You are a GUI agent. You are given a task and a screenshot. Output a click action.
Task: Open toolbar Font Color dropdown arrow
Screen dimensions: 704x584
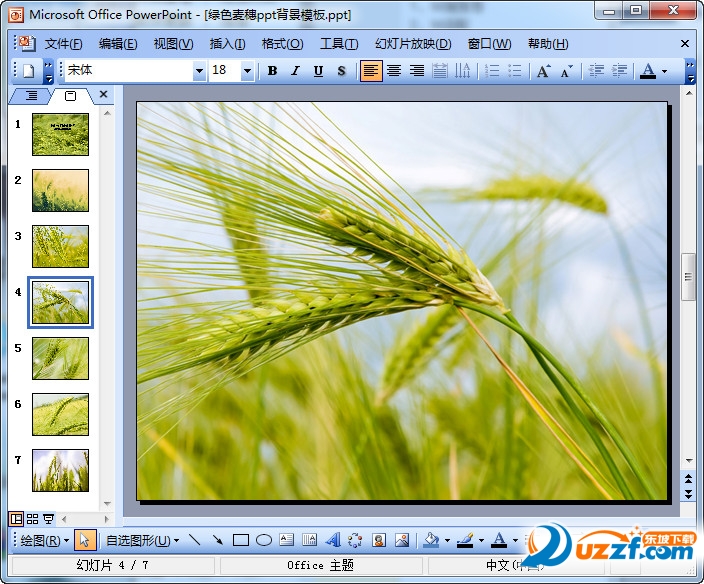664,71
